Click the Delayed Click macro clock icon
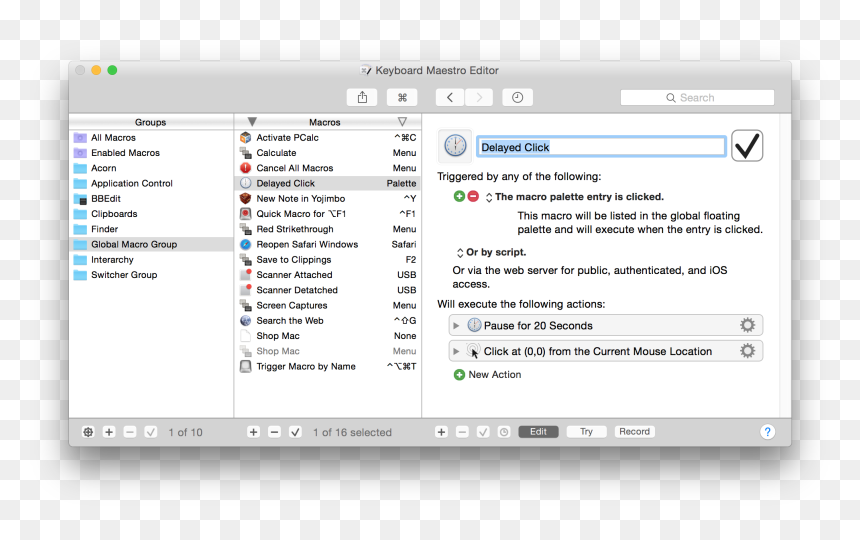 click(x=455, y=146)
